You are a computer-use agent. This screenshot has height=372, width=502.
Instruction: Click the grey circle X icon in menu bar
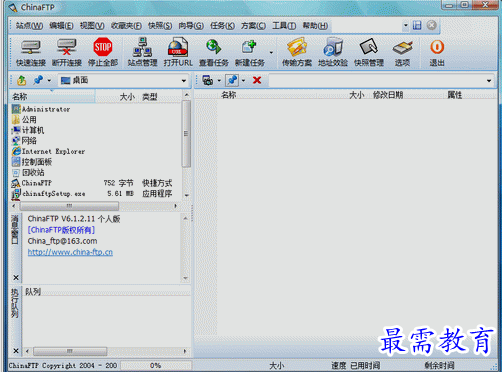(x=432, y=25)
